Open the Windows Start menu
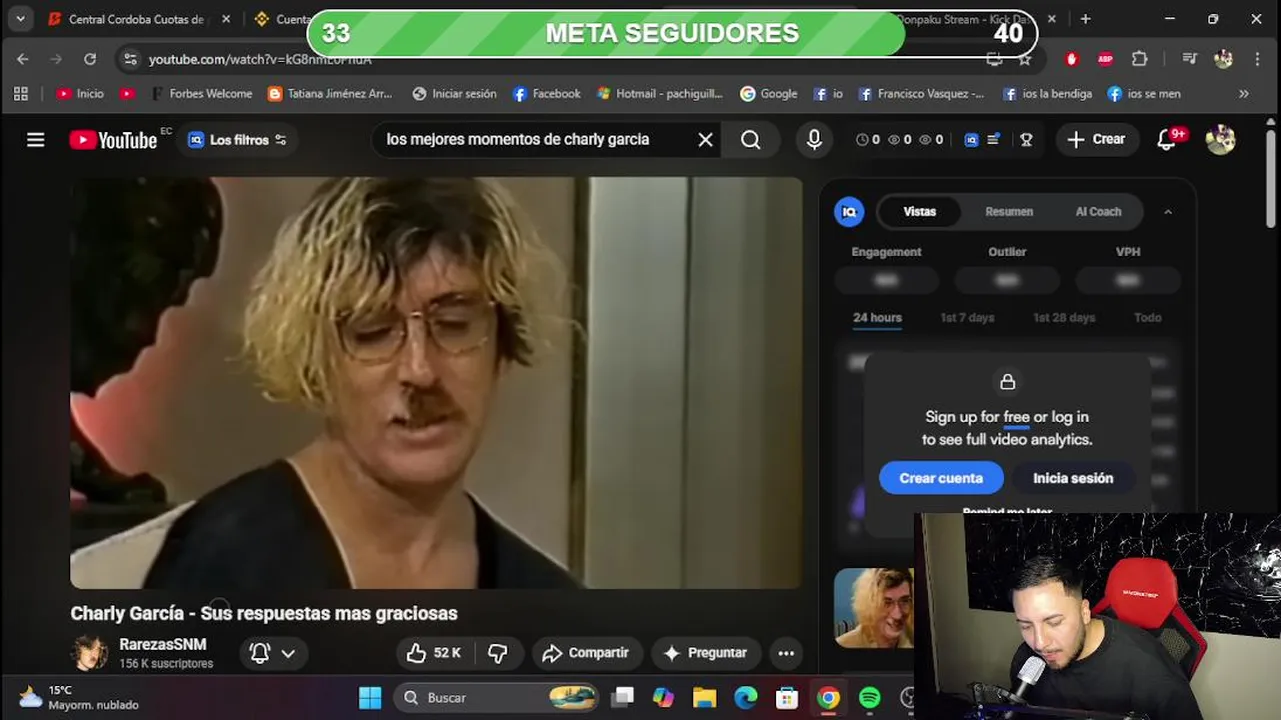 (370, 698)
